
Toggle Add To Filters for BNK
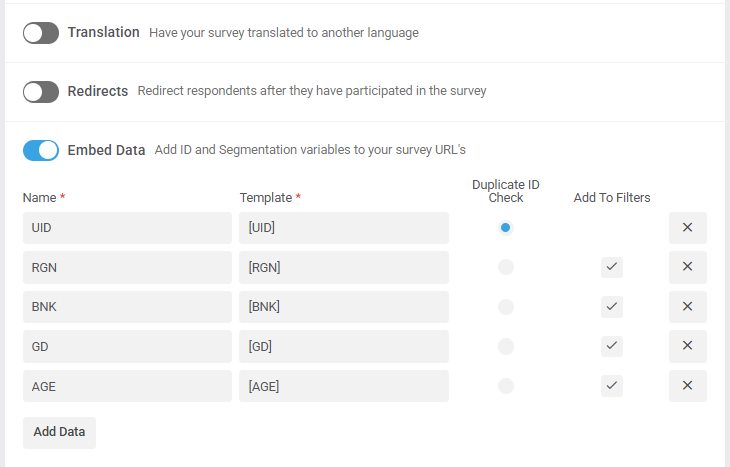[612, 307]
